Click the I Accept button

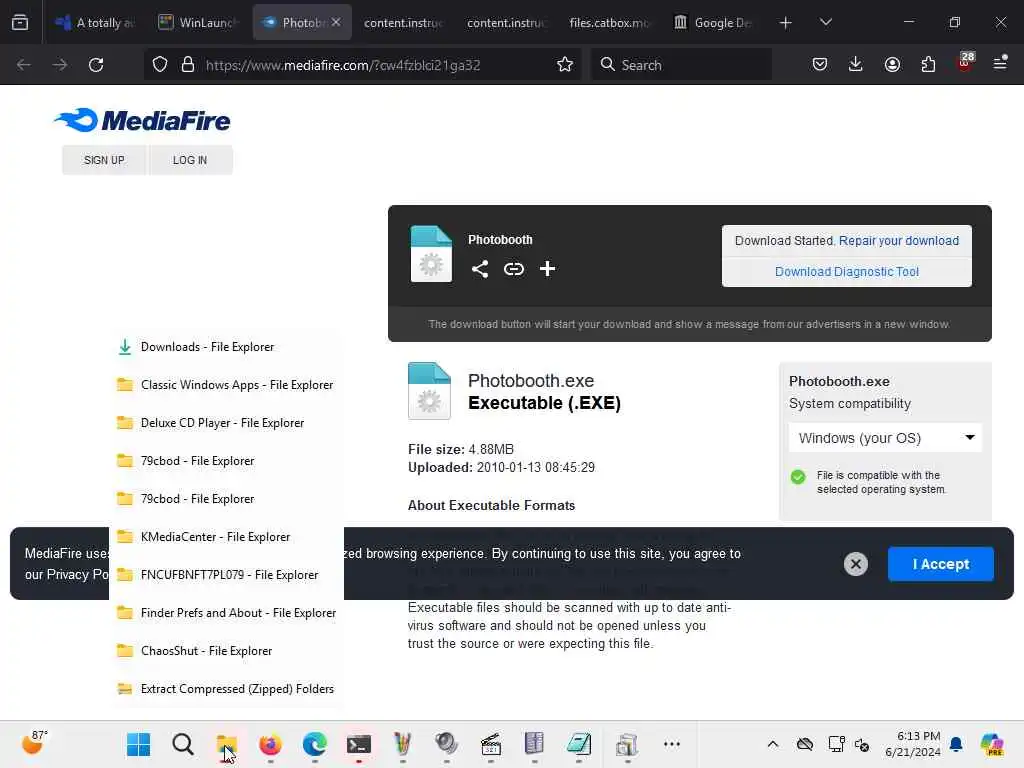[x=940, y=564]
